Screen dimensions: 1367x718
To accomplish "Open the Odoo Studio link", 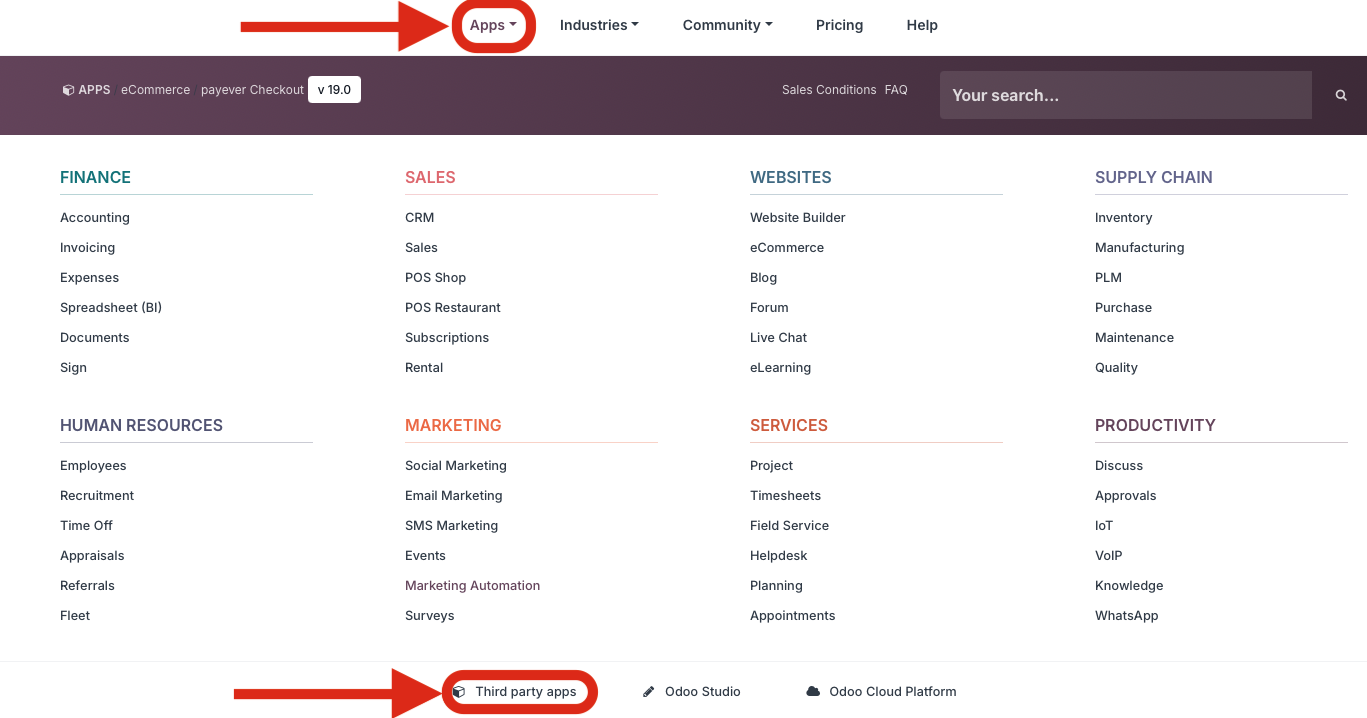I will pyautogui.click(x=703, y=691).
